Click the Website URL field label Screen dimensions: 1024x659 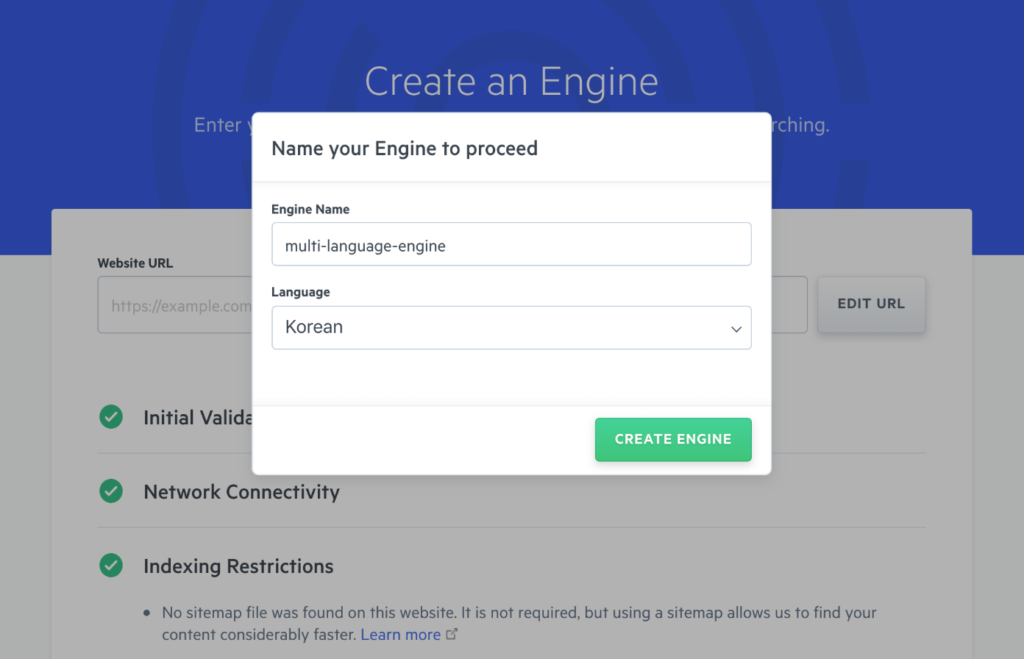pyautogui.click(x=135, y=263)
